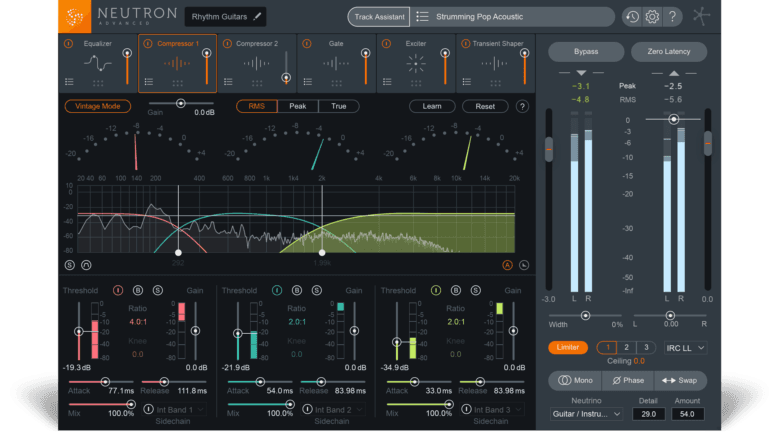Bypass band 2 with its B icon

[x=297, y=291]
